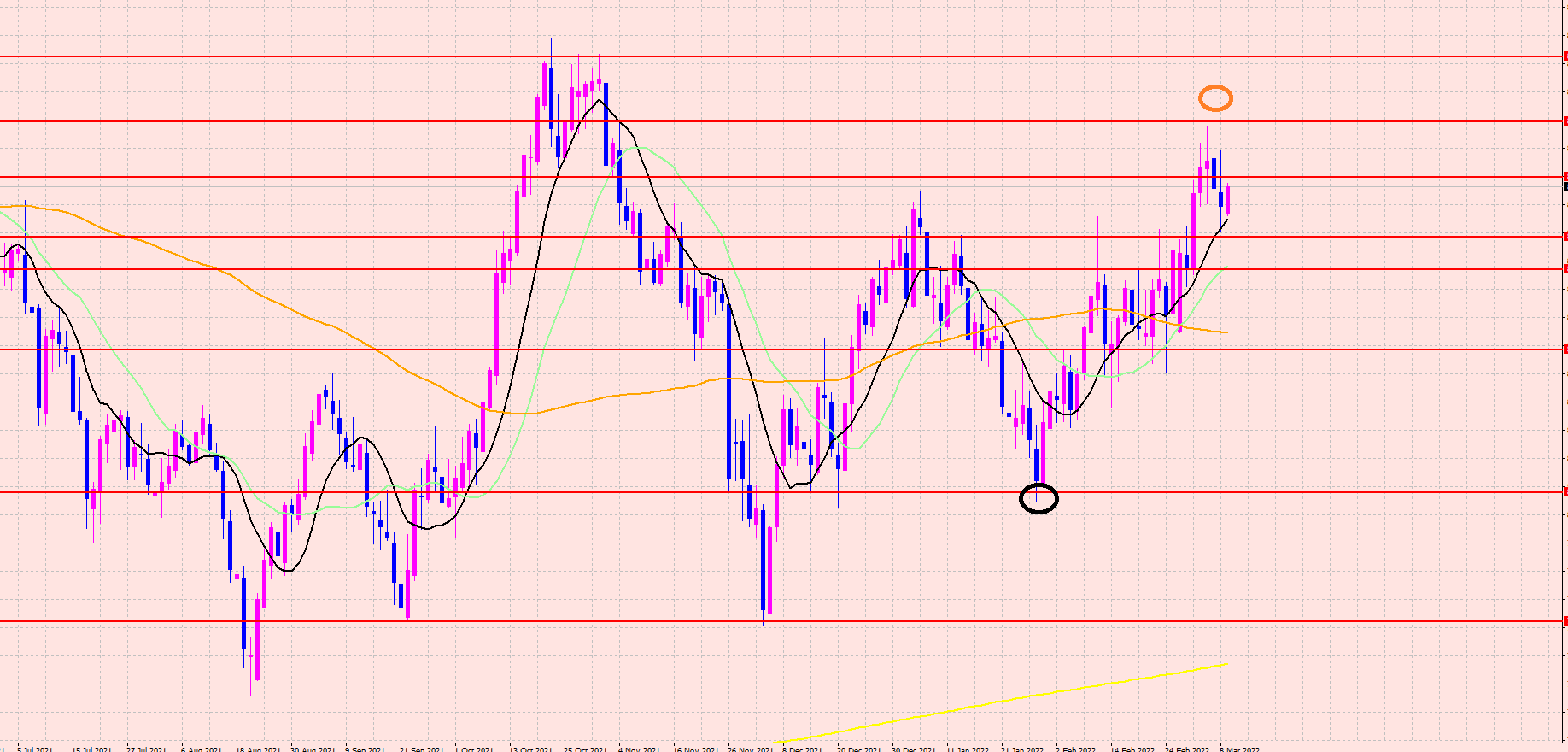This screenshot has height=752, width=1568.
Task: Select the topmost red horizontal line
Action: 769,57
